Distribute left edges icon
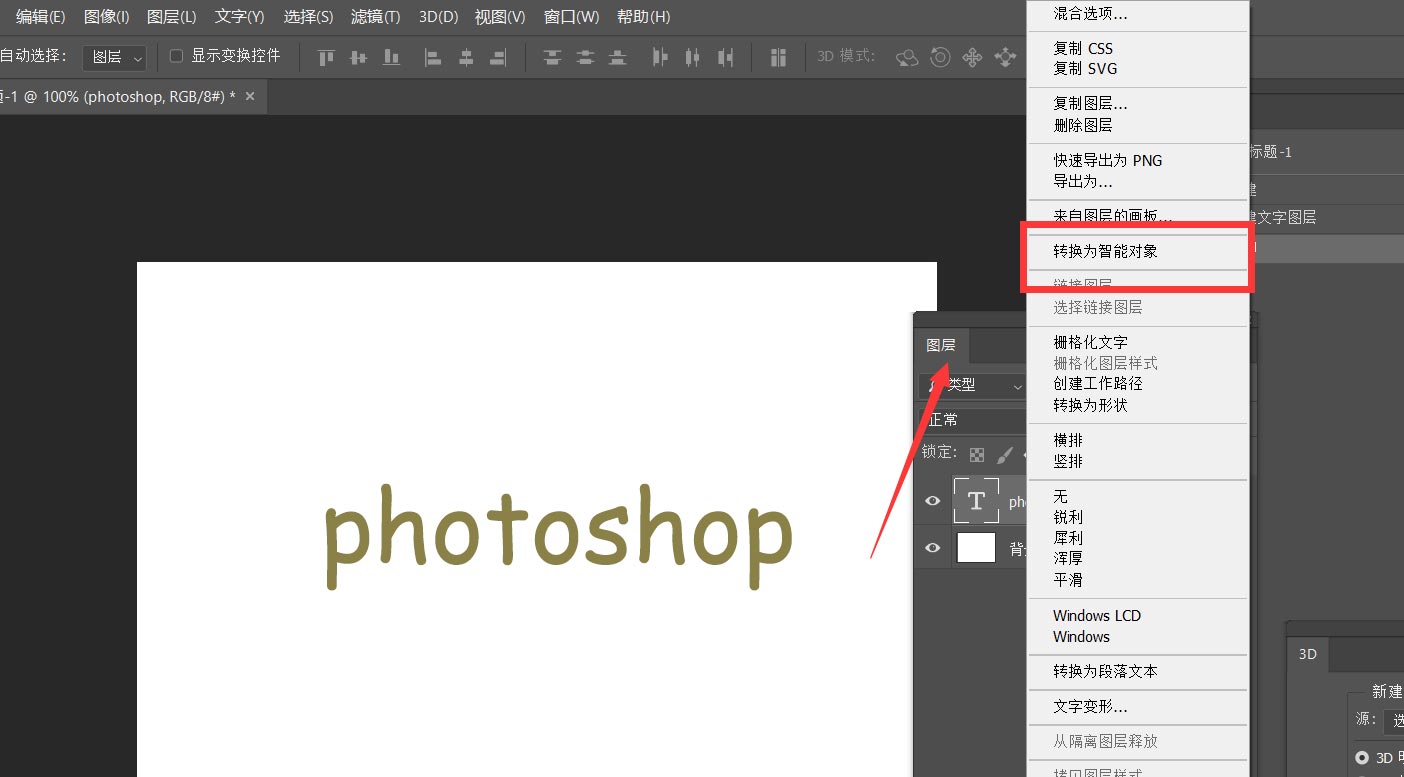The width and height of the screenshot is (1404, 777). click(660, 58)
